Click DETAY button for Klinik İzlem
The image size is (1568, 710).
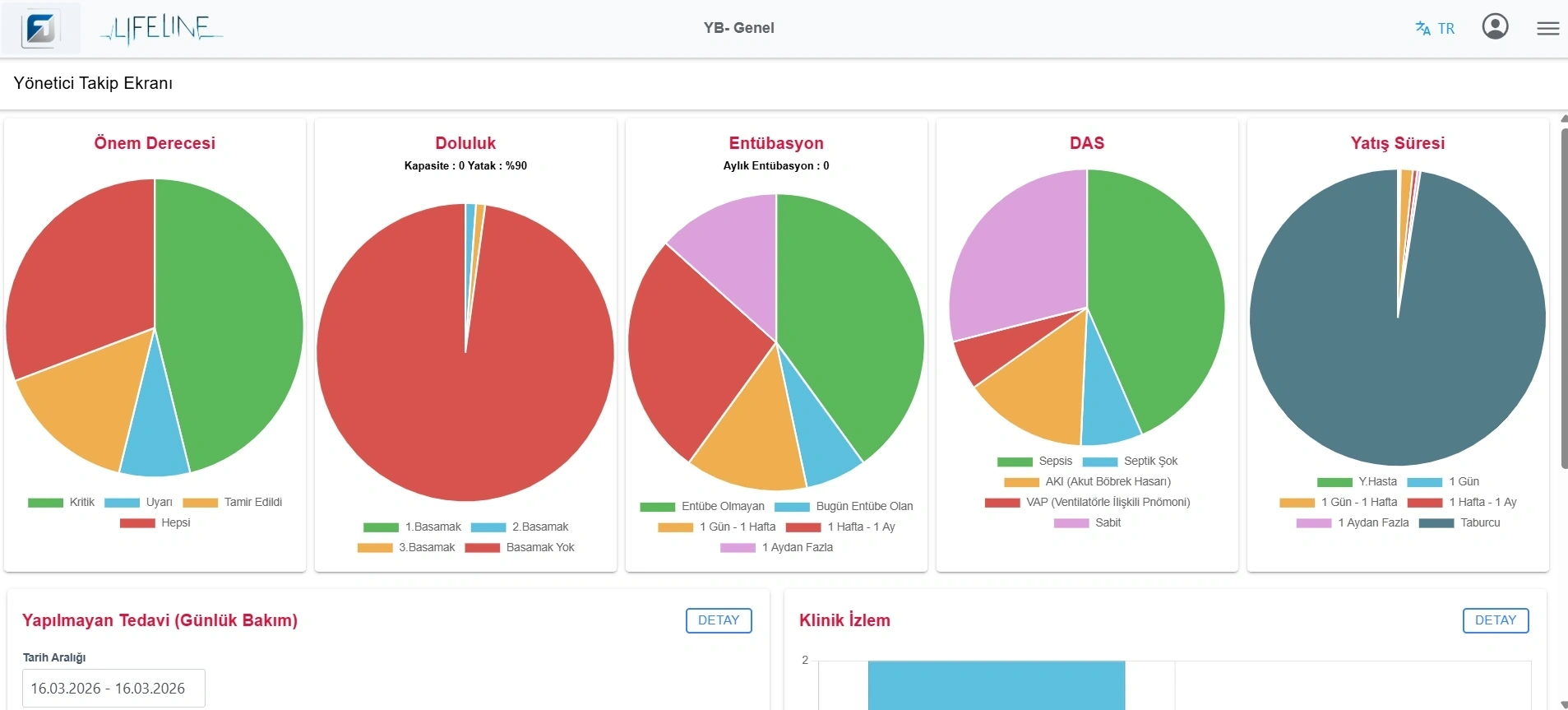coord(1495,620)
